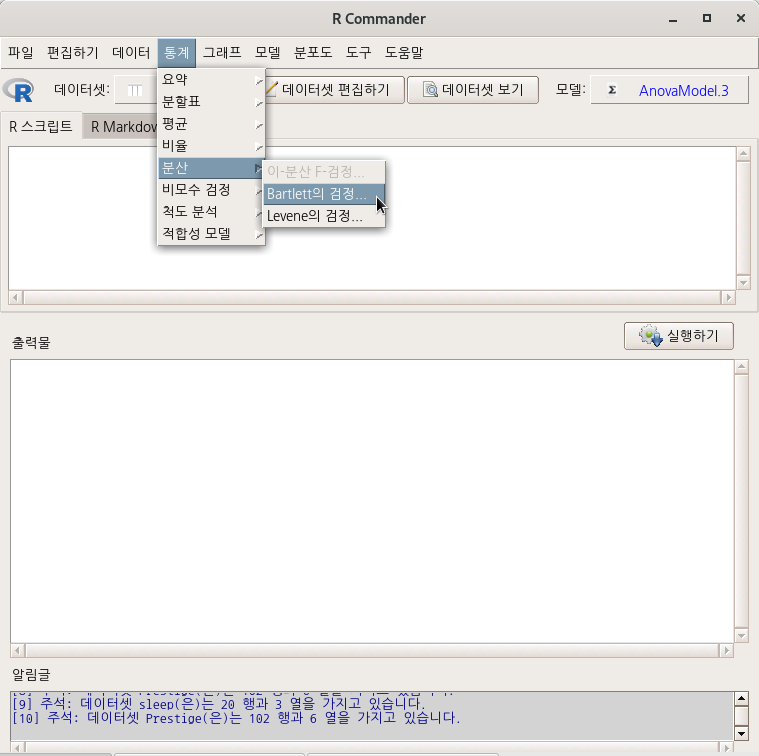Viewport: 759px width, 756px height.
Task: Click the 데이터셋 보기 button
Action: click(473, 90)
